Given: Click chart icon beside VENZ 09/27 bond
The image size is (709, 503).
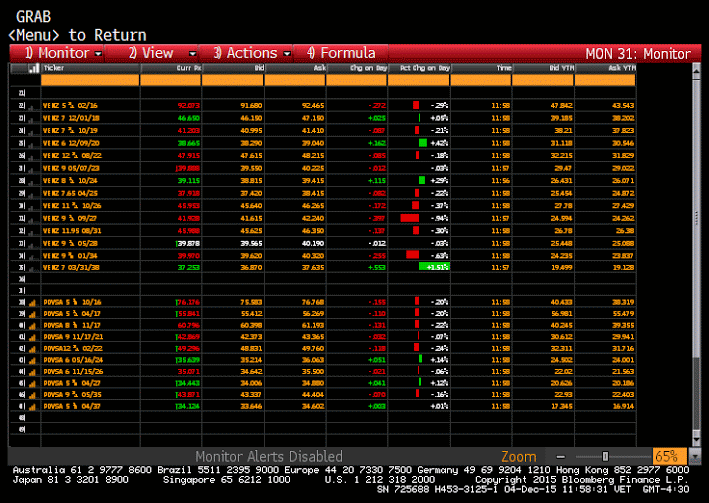Looking at the screenshot, I should (x=32, y=220).
